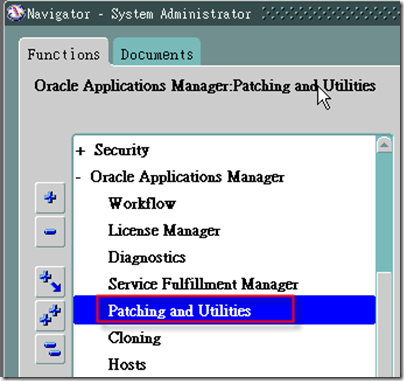This screenshot has width=404, height=381.
Task: Choose the Cloning function
Action: 135,338
